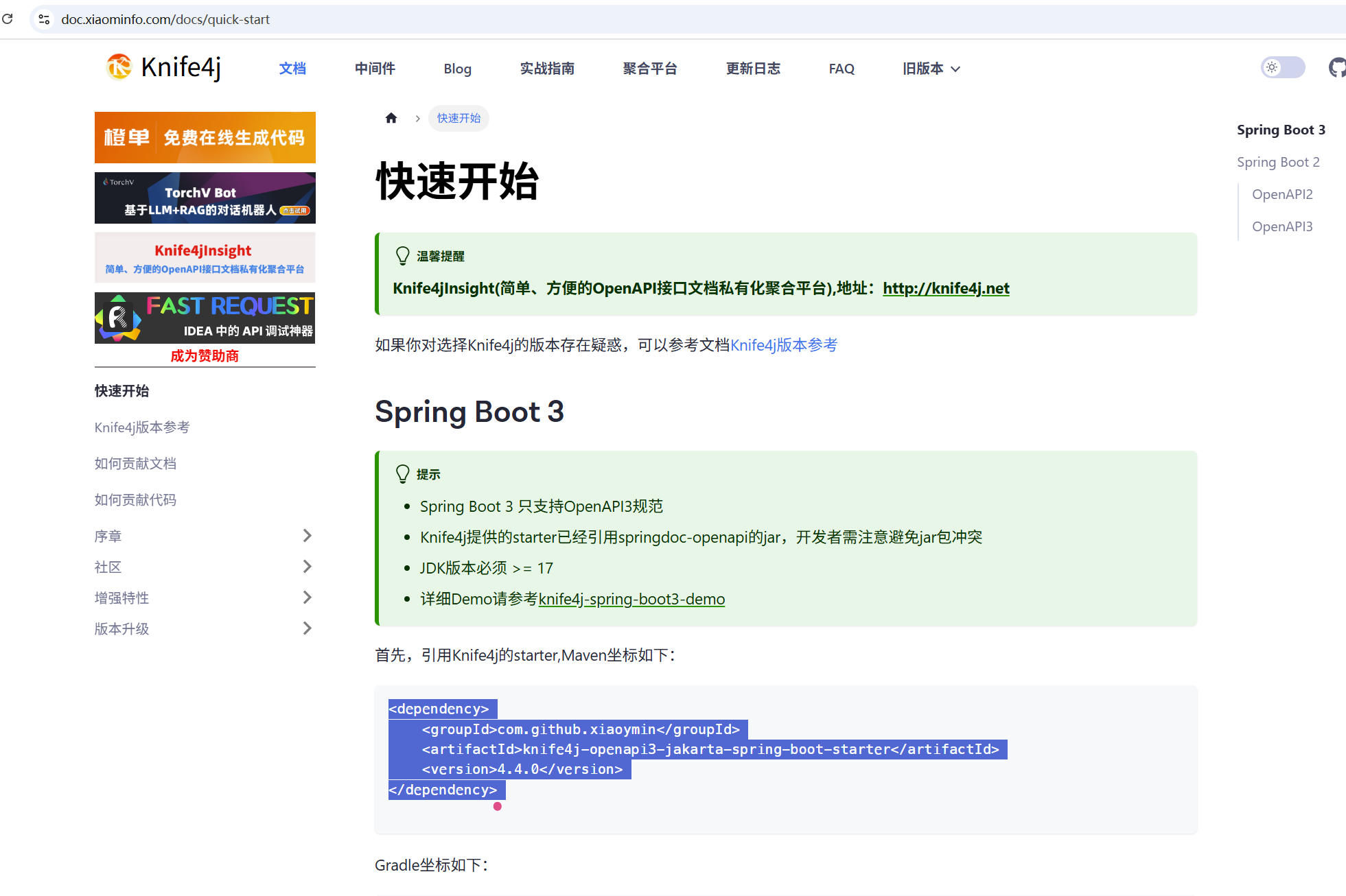Select Knife4j版本参考 in the sidebar
This screenshot has width=1346, height=896.
pos(142,427)
